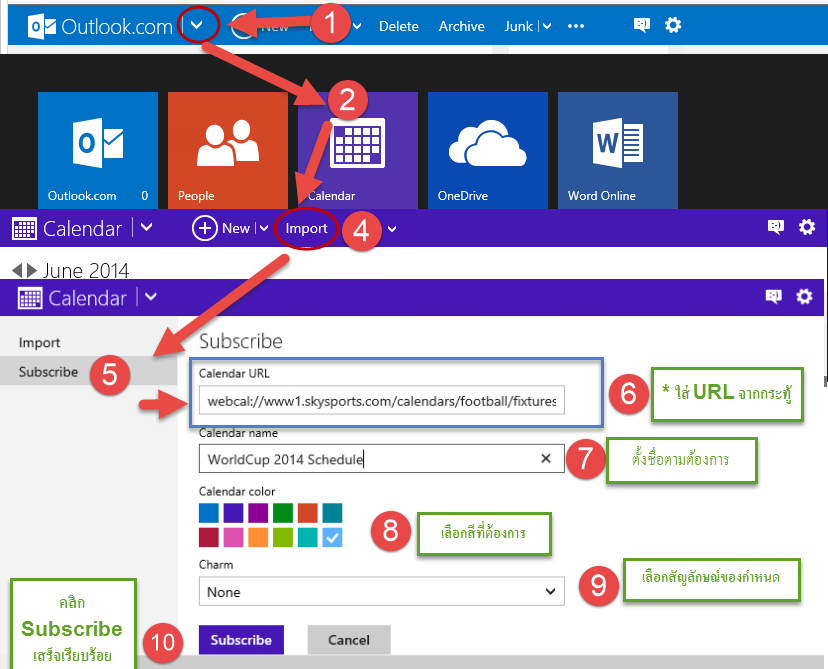The width and height of the screenshot is (828, 669).
Task: Click the New plus circle icon
Action: coord(204,228)
